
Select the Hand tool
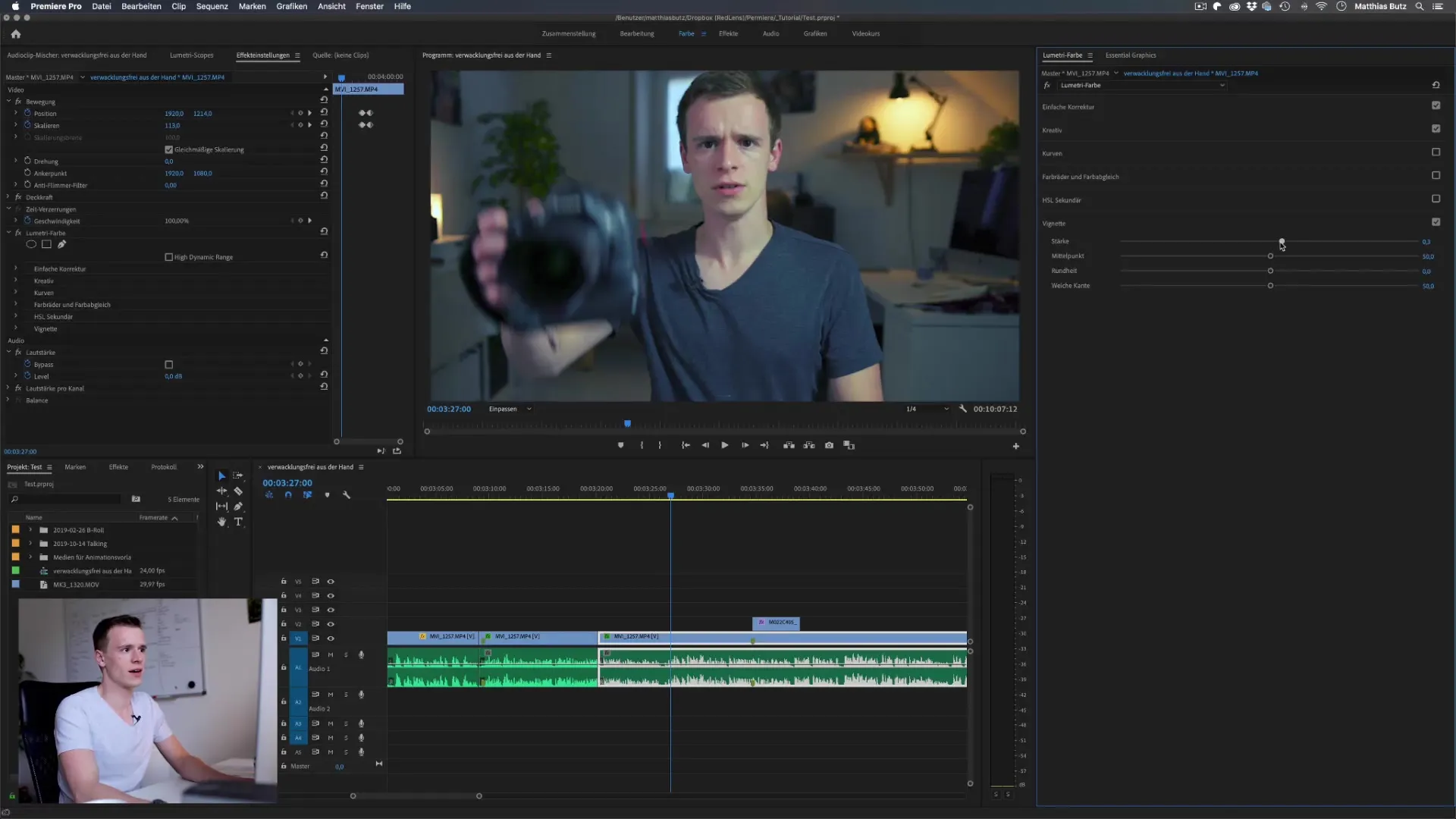pos(221,522)
